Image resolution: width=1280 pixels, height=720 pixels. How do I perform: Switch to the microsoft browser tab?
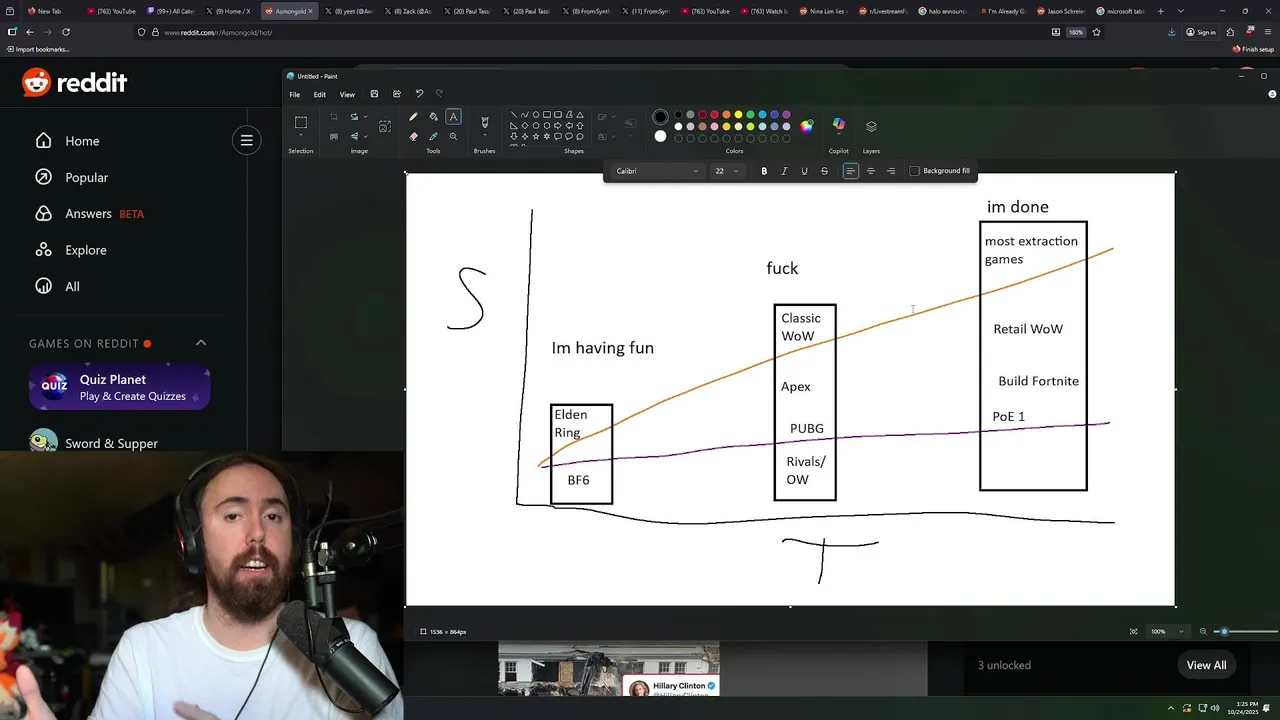point(1119,11)
